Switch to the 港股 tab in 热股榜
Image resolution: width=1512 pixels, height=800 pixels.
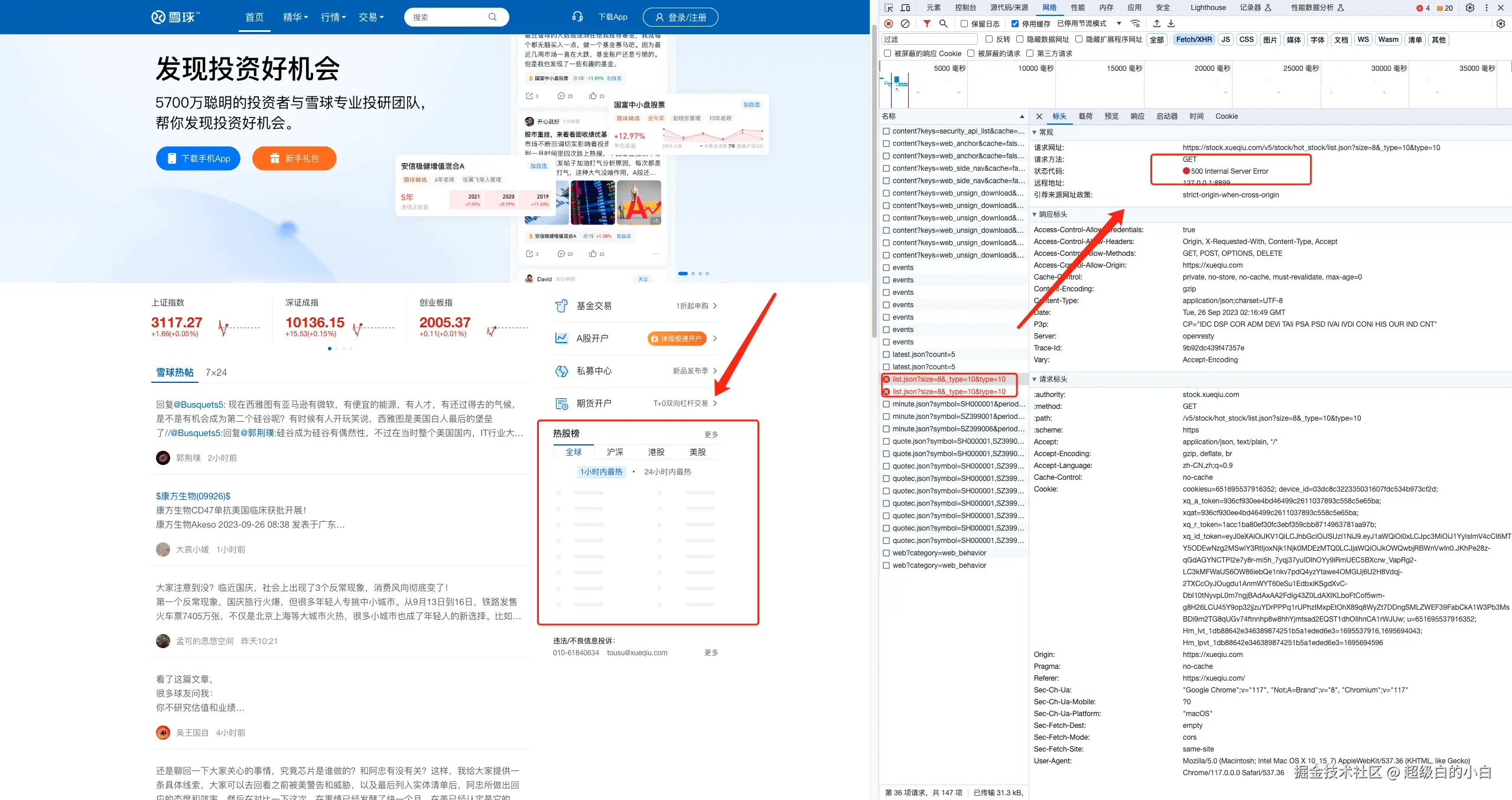tap(656, 452)
